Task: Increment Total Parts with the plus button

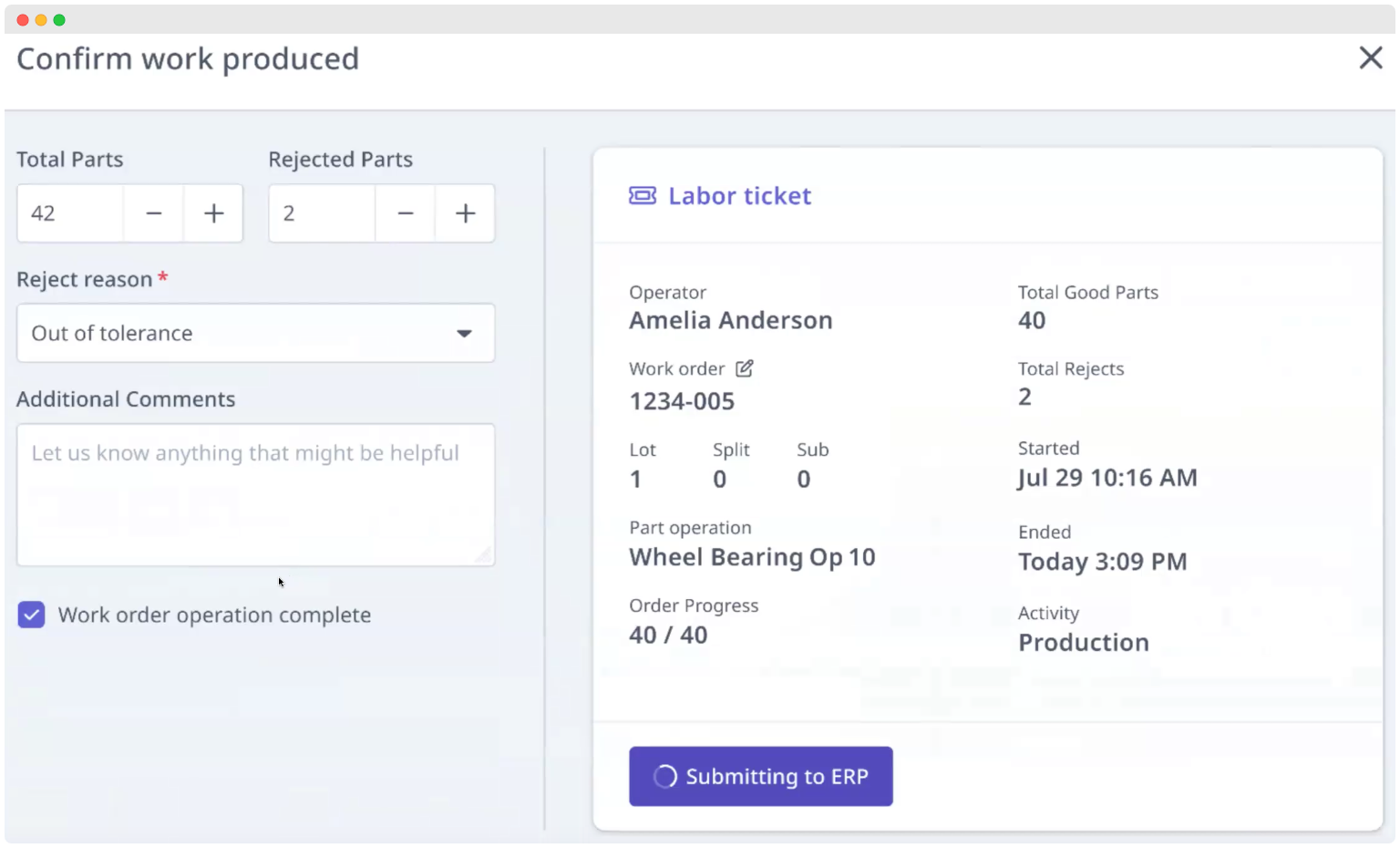Action: [x=213, y=213]
